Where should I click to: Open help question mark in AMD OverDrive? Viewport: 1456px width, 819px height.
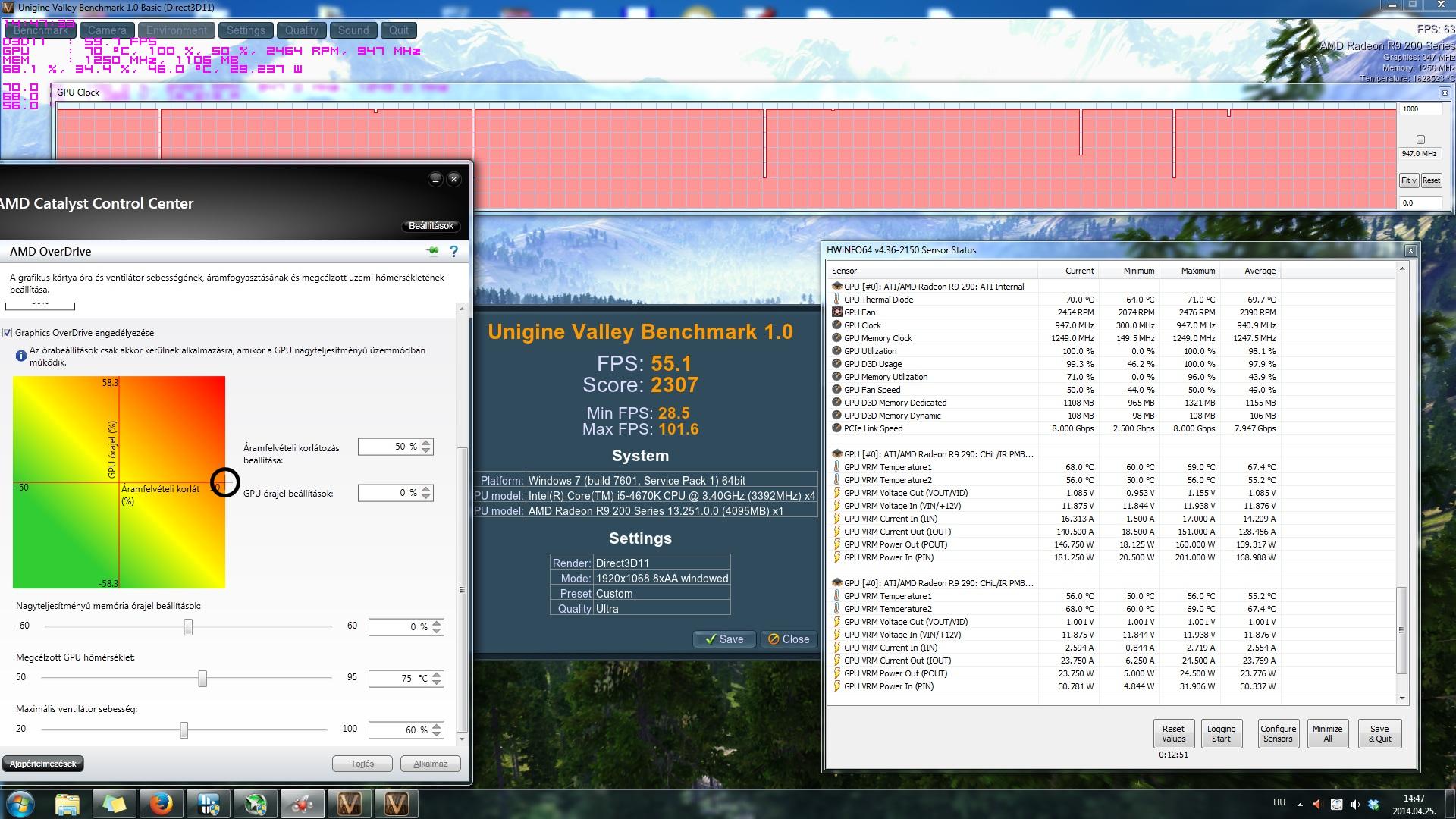[453, 251]
